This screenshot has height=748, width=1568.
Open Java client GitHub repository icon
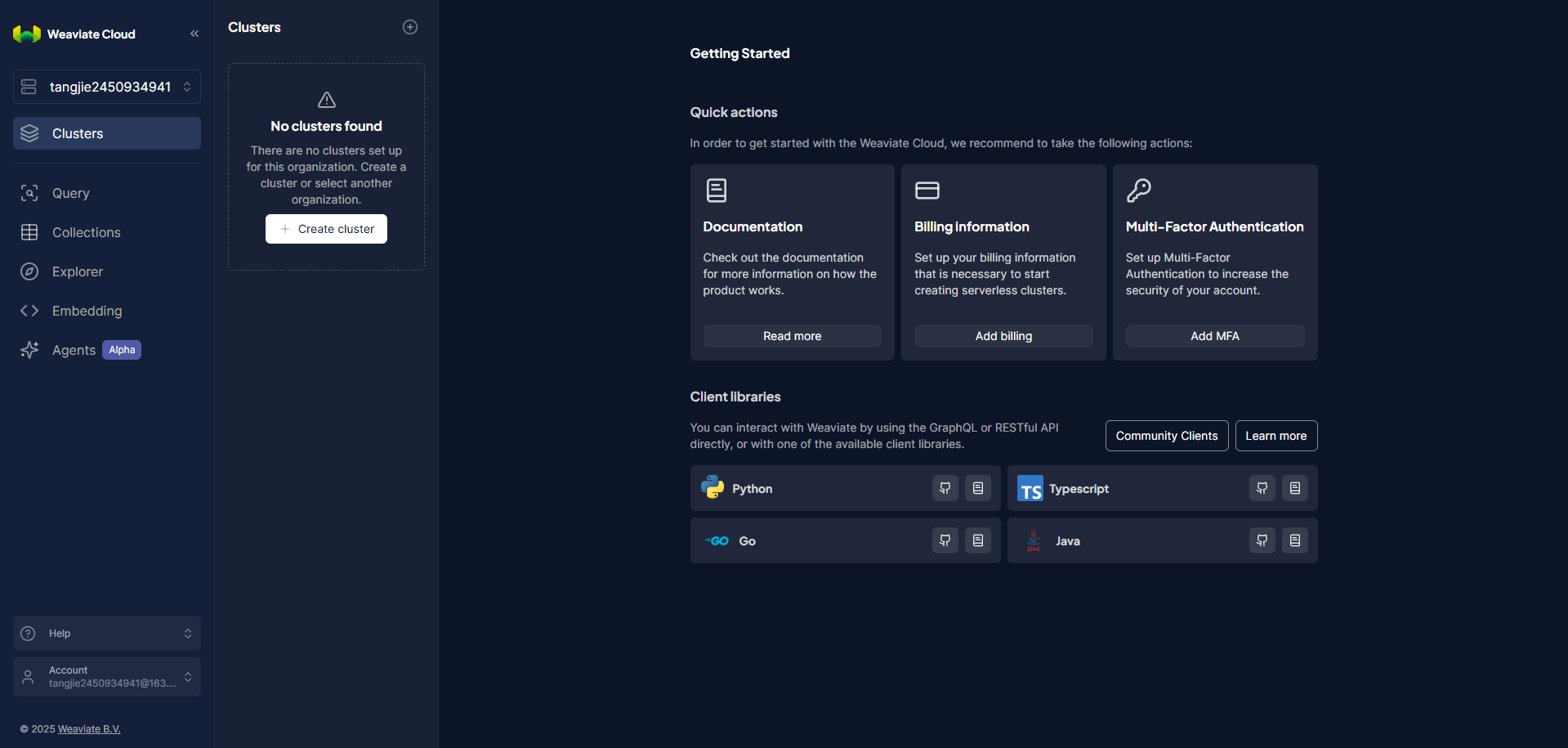pyautogui.click(x=1262, y=540)
